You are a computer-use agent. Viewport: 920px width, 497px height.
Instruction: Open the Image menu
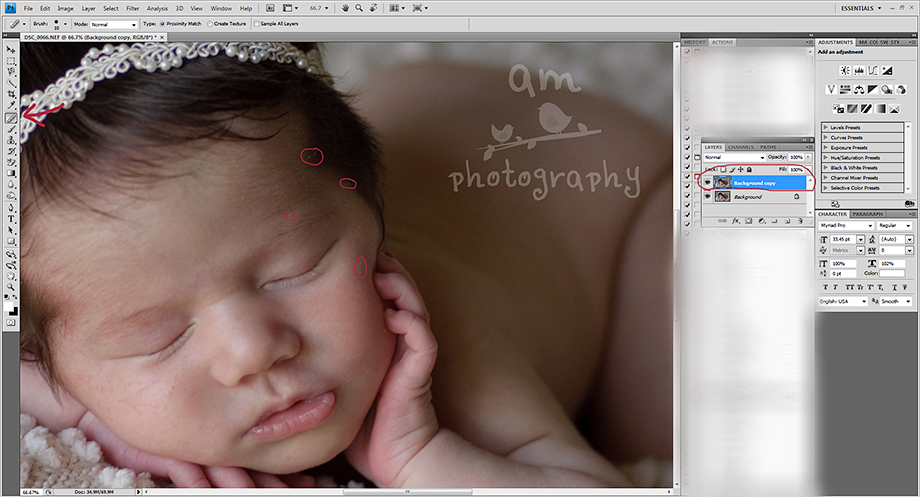click(x=65, y=8)
